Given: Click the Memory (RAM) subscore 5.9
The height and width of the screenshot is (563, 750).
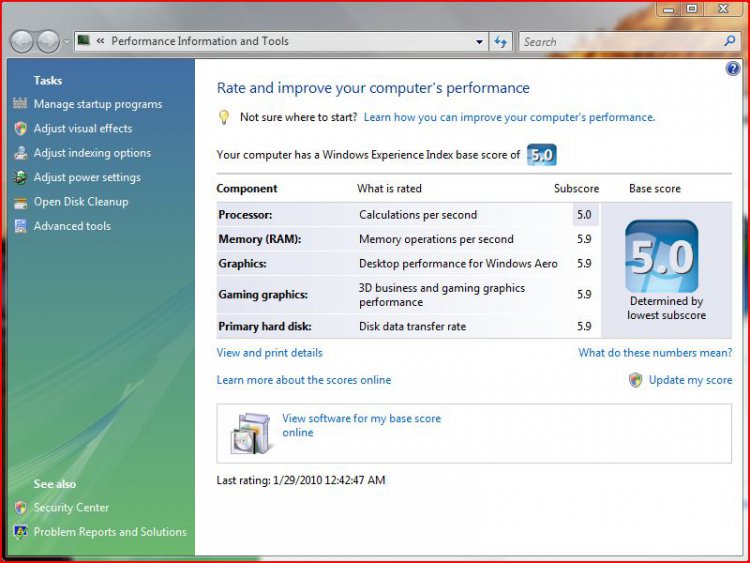Looking at the screenshot, I should [x=584, y=239].
